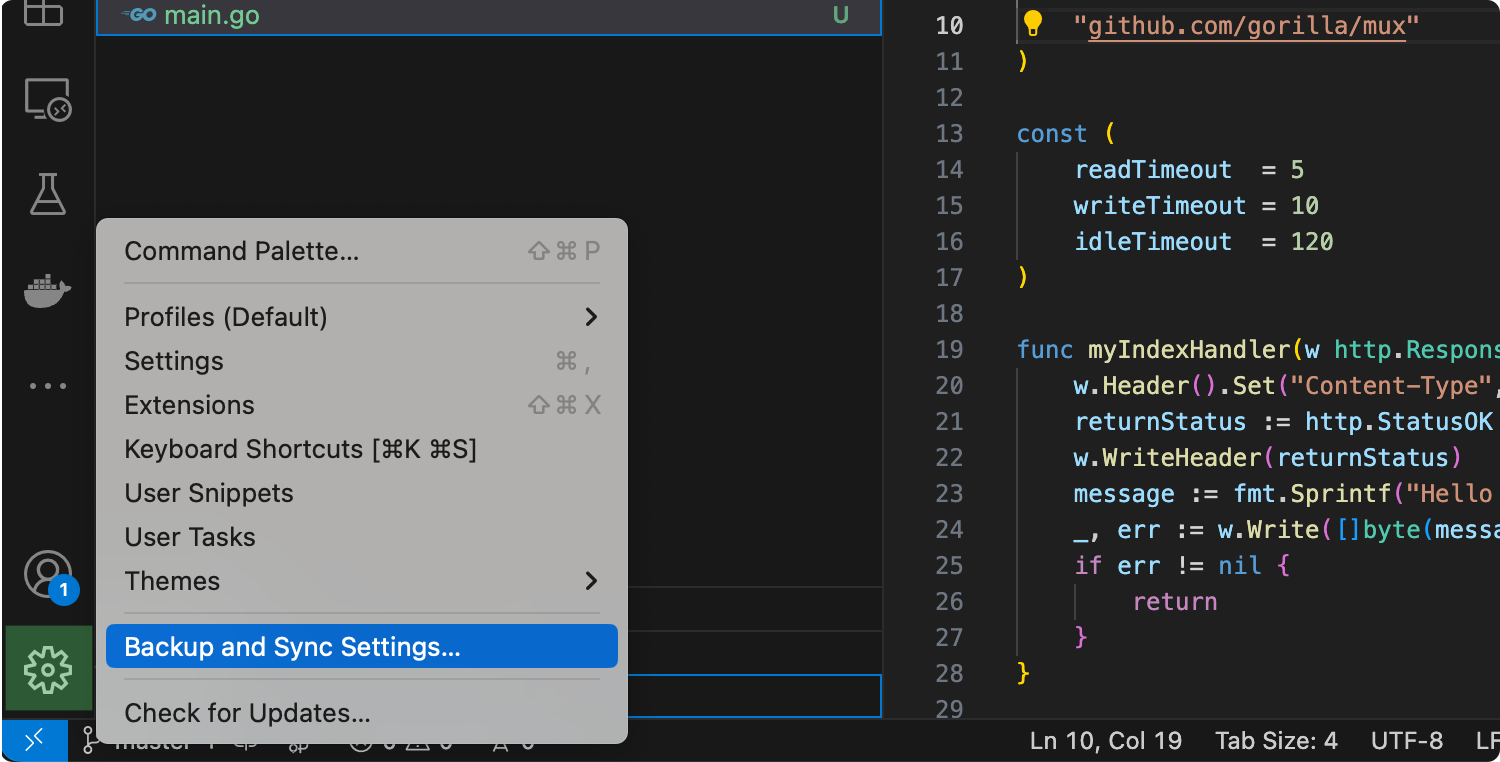Viewport: 1500px width, 762px height.
Task: Open remote window from status bar icon
Action: [34, 741]
